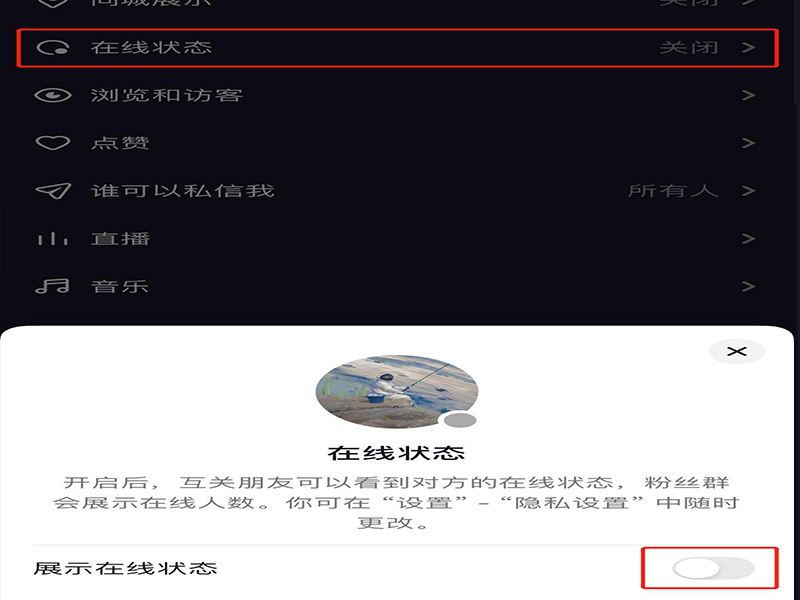Open the 点赞 settings entry
Image resolution: width=800 pixels, height=600 pixels.
[x=398, y=143]
